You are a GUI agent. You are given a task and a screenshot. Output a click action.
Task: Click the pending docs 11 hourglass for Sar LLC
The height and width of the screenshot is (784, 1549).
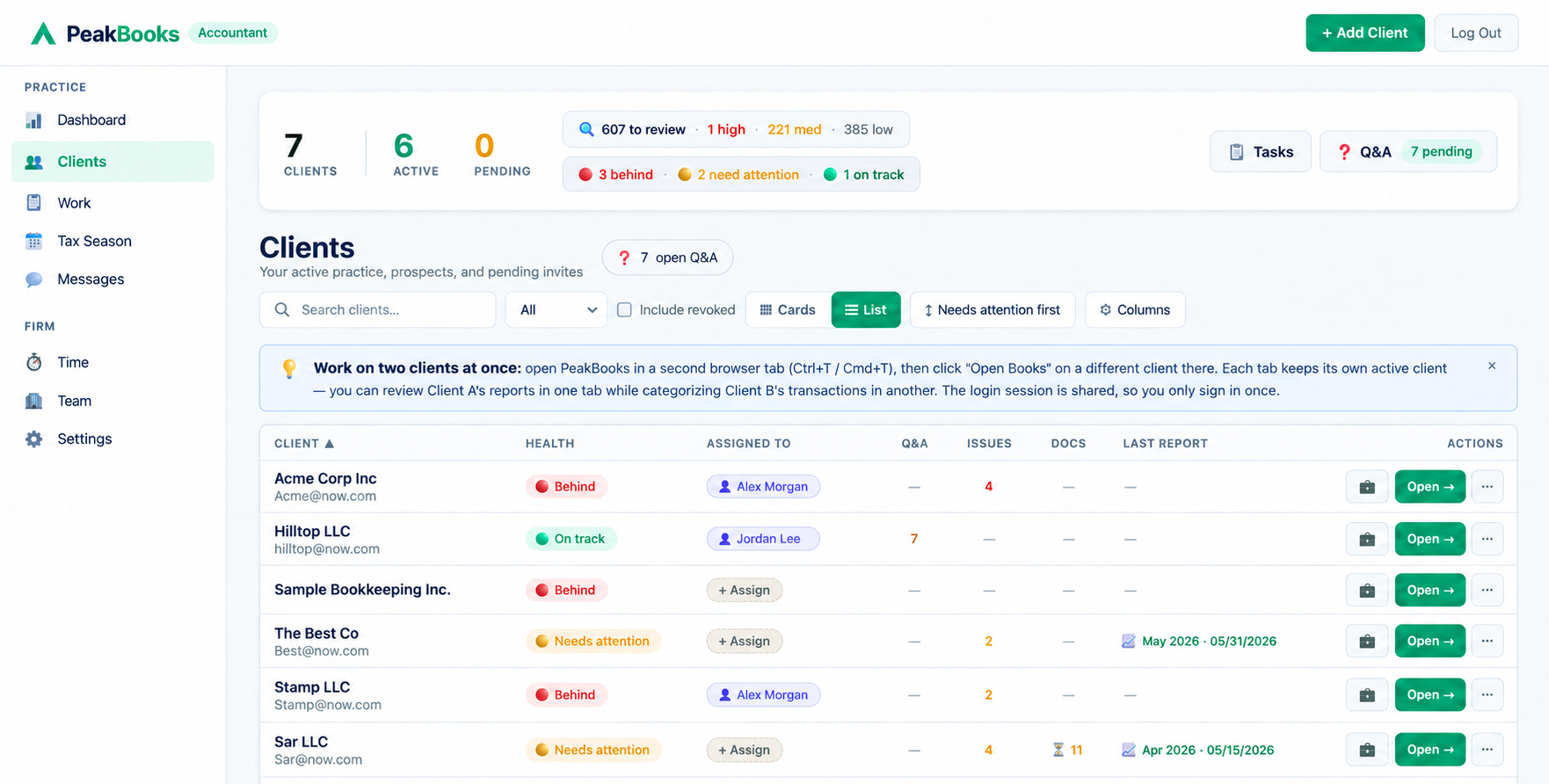tap(1067, 750)
